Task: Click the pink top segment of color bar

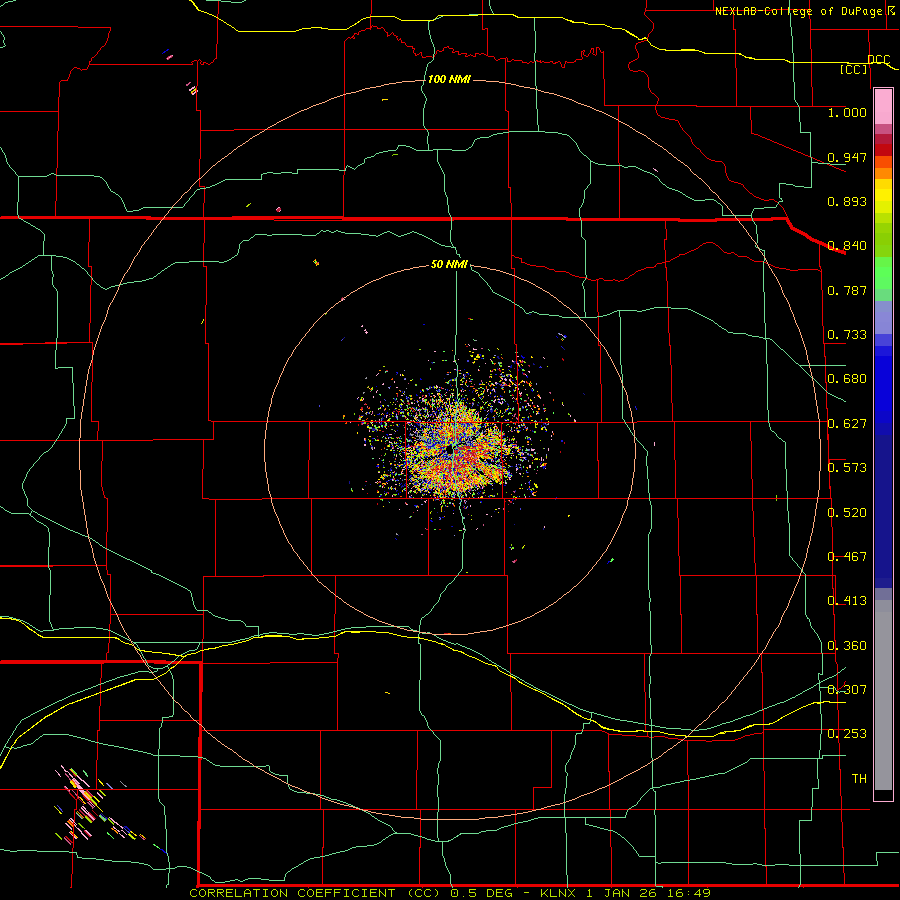Action: [x=883, y=107]
